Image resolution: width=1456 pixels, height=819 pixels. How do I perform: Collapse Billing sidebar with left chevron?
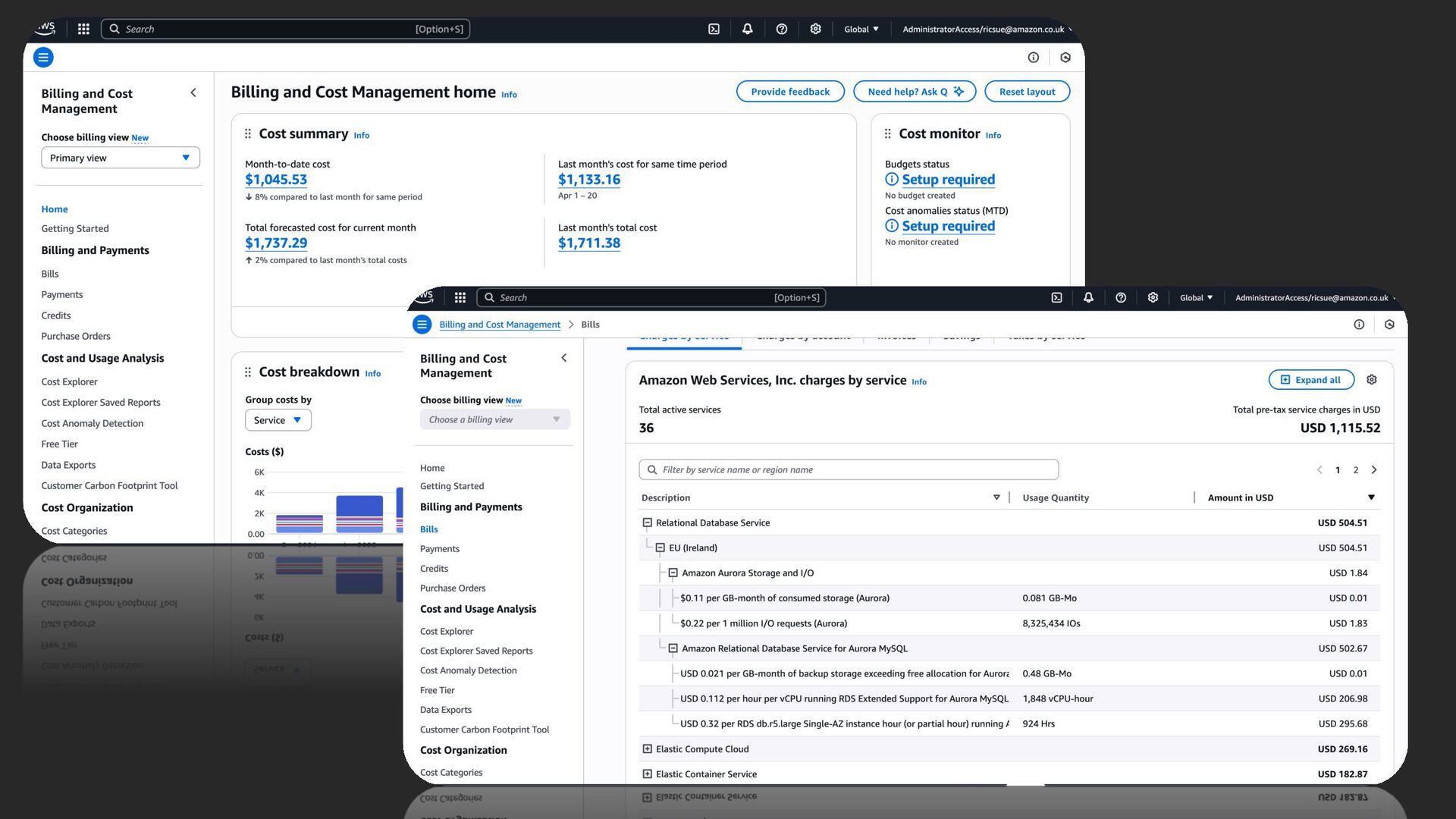point(193,93)
